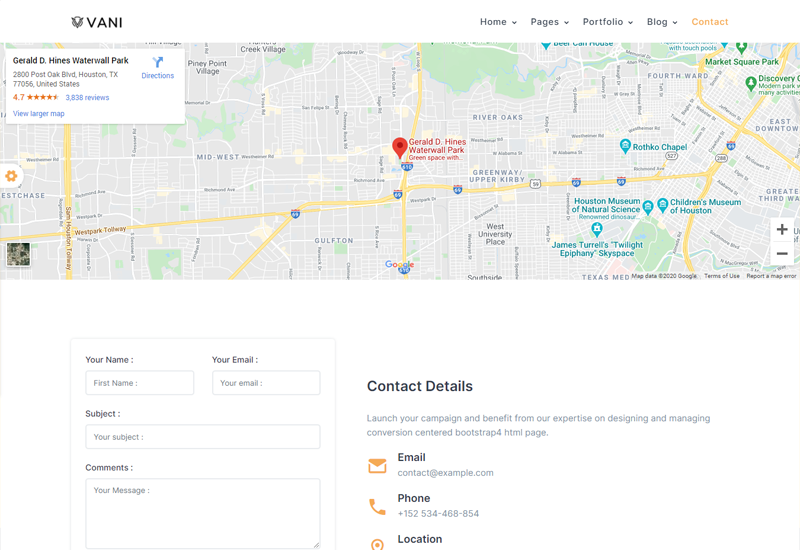Image resolution: width=800 pixels, height=550 pixels.
Task: Expand the Portfolio dropdown chevron
Action: click(x=630, y=22)
